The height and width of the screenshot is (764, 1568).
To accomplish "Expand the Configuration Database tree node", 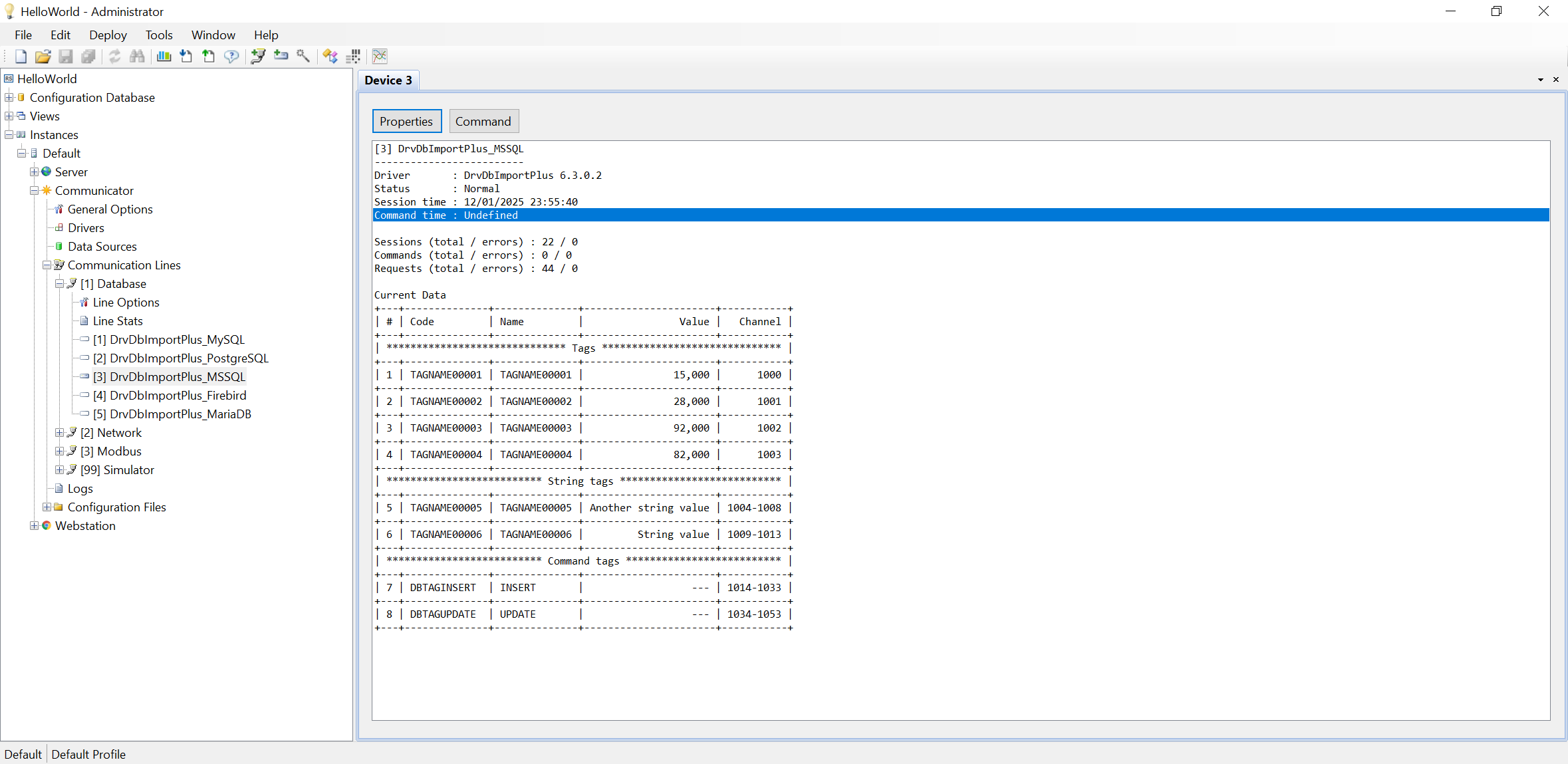I will [9, 98].
